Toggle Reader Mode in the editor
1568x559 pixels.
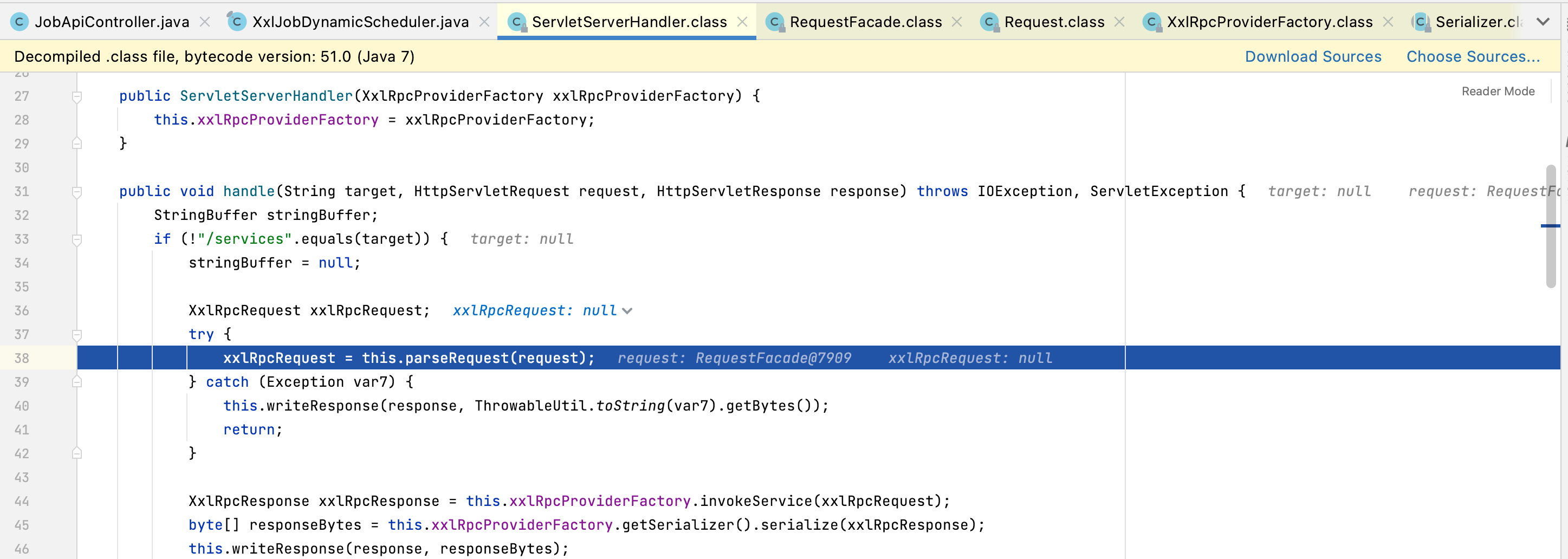coord(1498,91)
